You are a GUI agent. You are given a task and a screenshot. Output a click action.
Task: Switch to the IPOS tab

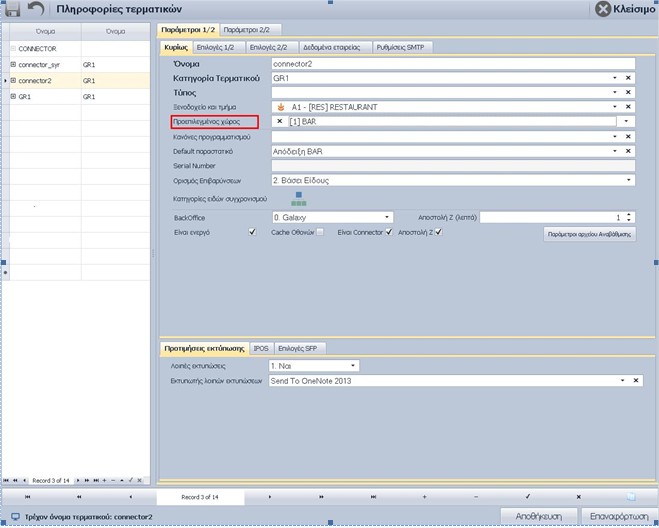point(261,348)
